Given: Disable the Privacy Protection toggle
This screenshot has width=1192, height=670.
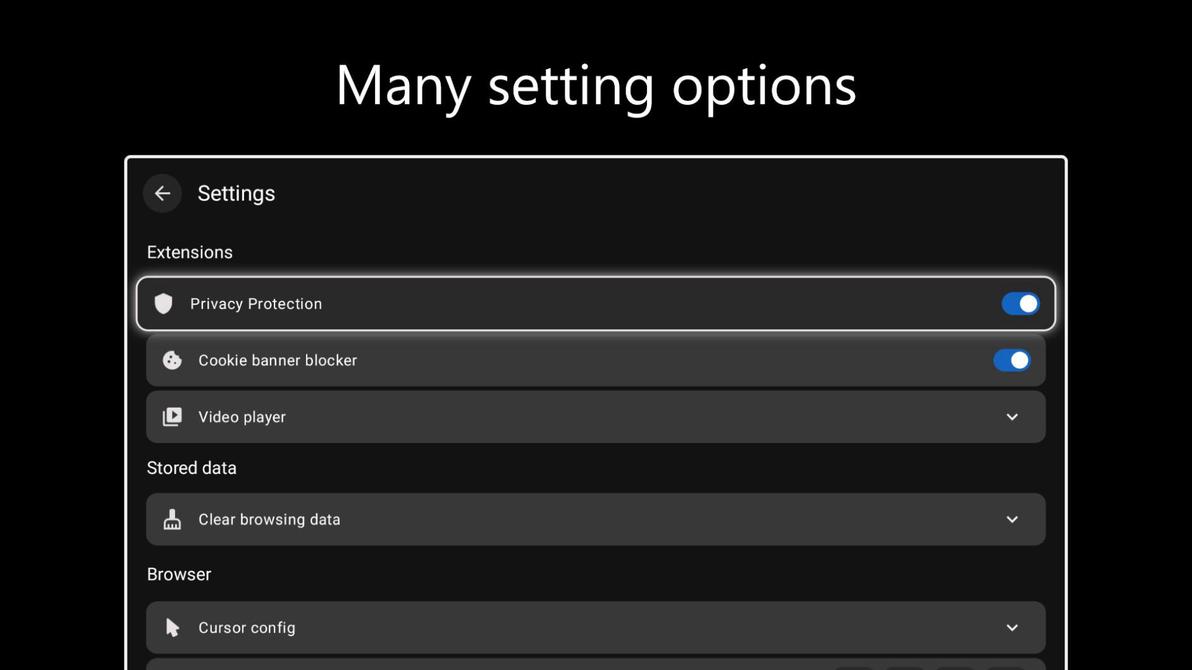Looking at the screenshot, I should (x=1020, y=304).
